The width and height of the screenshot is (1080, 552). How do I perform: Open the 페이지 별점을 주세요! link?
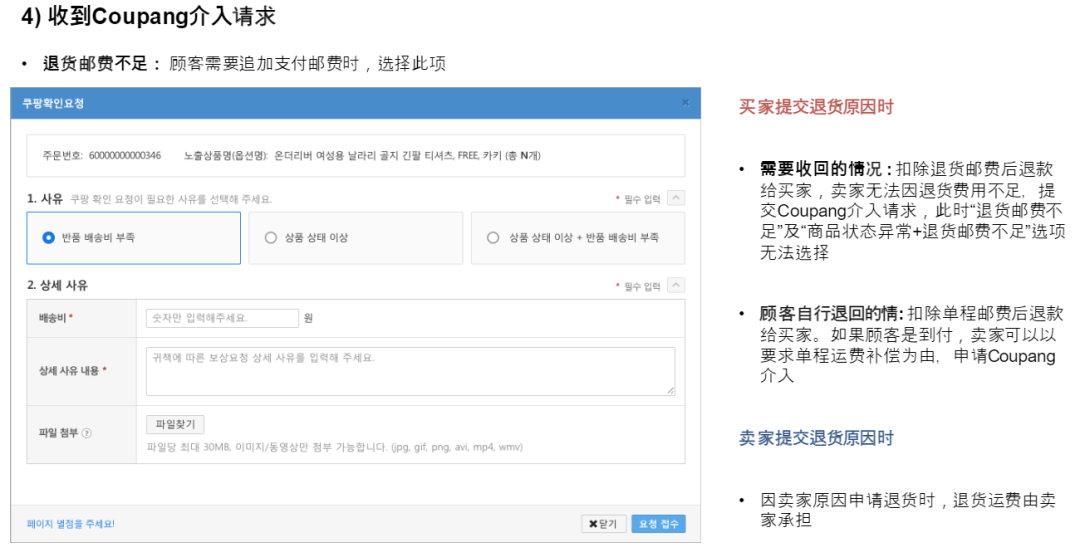point(71,524)
